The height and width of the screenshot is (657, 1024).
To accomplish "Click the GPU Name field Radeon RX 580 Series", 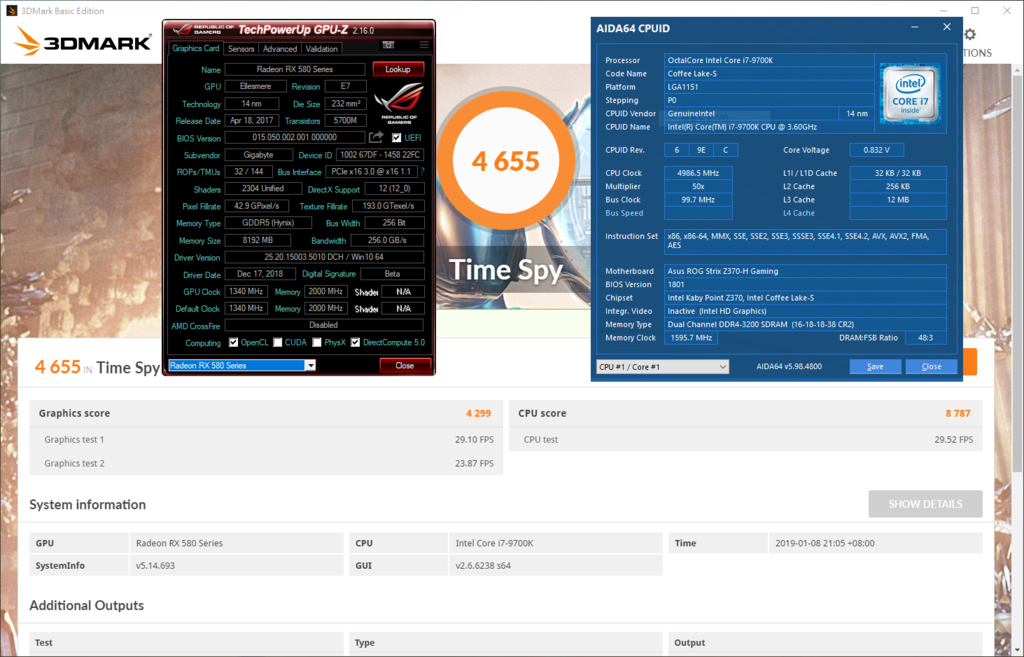I will pos(295,69).
